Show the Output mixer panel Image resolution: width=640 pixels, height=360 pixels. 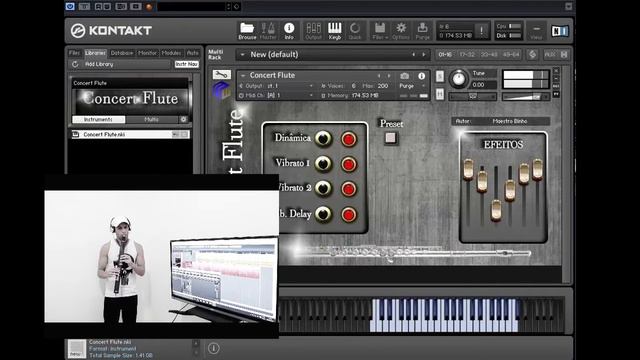313,31
